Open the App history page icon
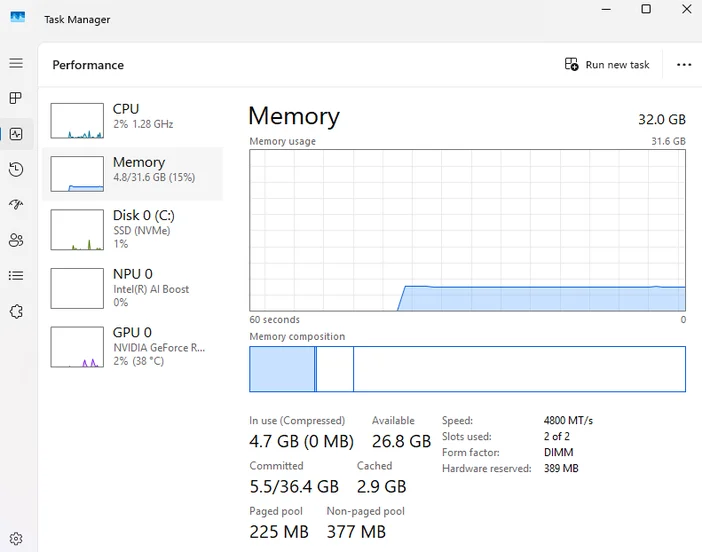This screenshot has width=702, height=552. (x=16, y=169)
